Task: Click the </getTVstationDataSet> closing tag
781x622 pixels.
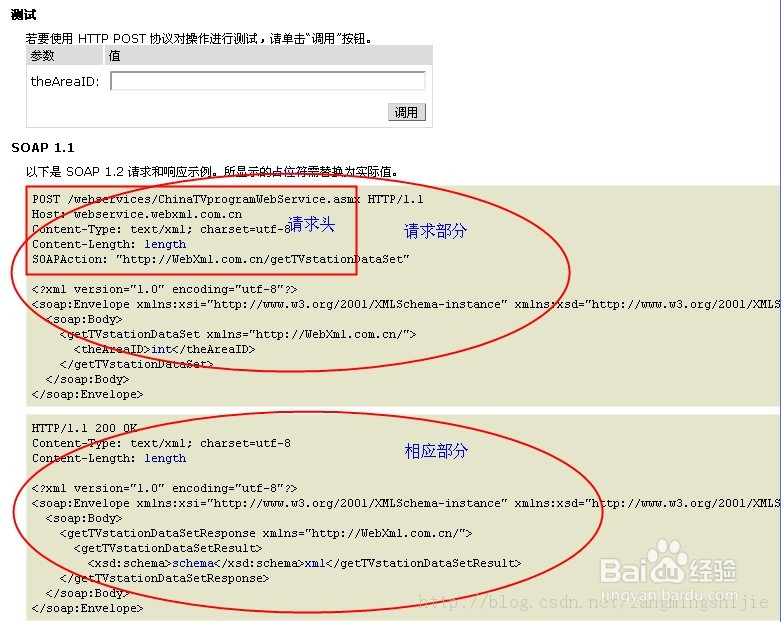Action: pyautogui.click(x=136, y=364)
